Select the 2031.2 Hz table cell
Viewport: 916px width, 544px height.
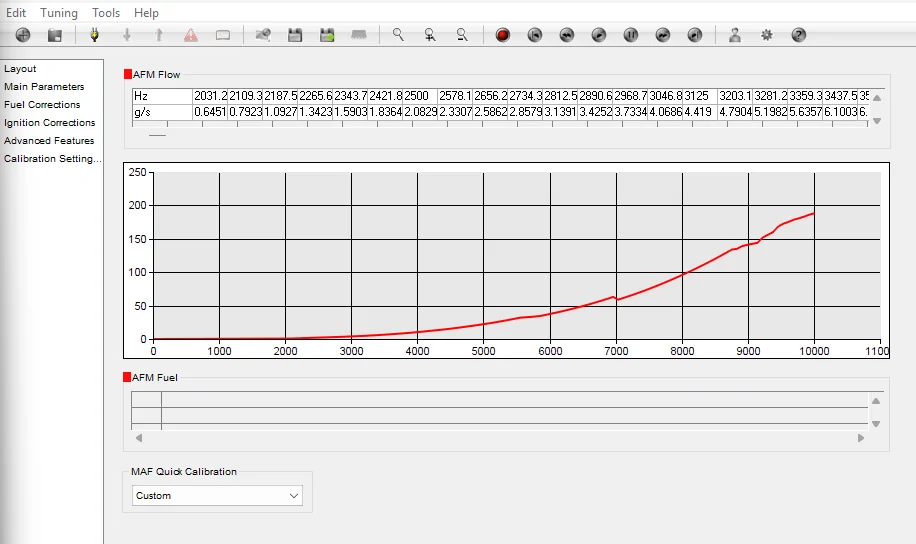(210, 96)
